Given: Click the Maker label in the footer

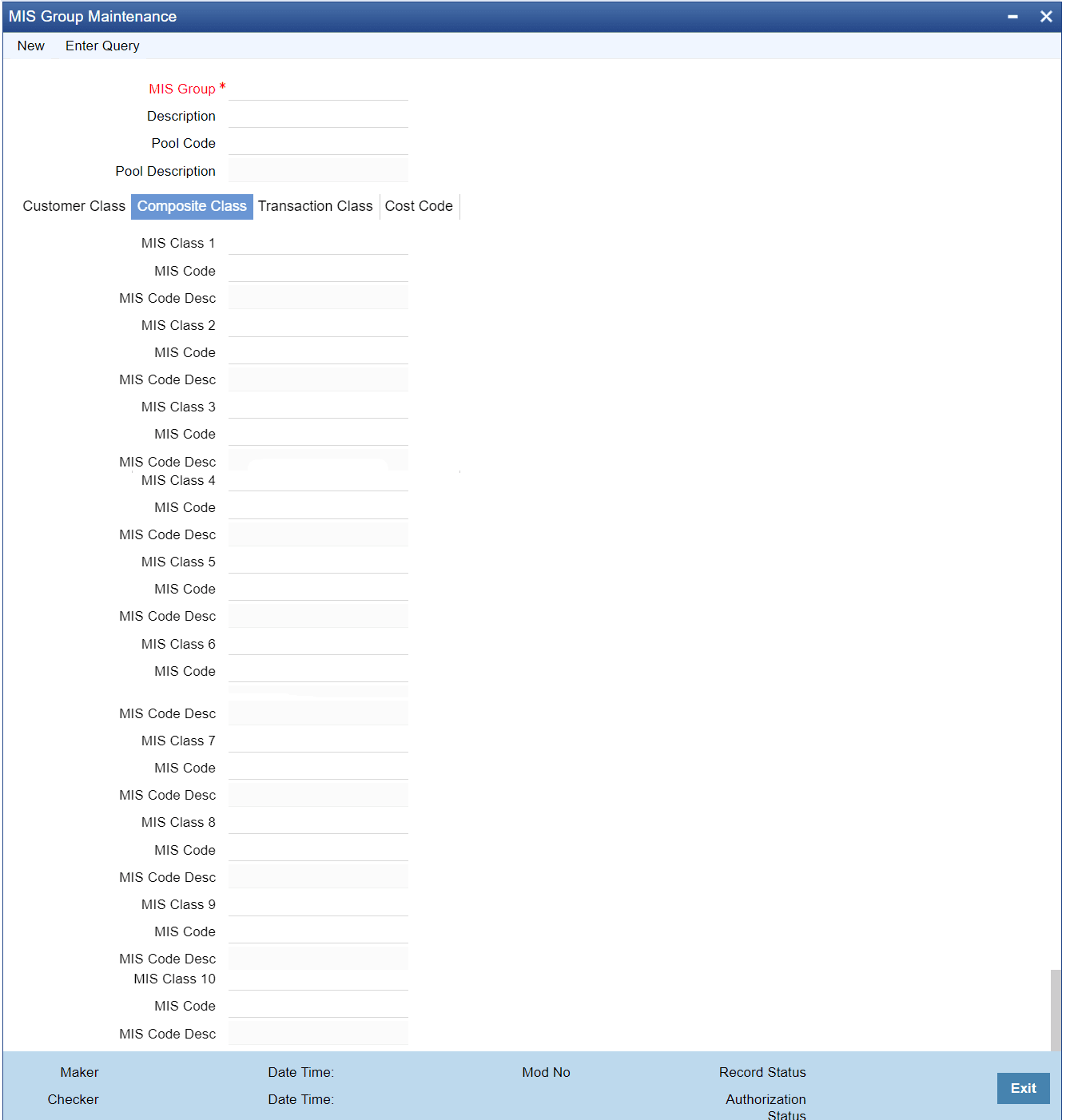Looking at the screenshot, I should 79,1072.
